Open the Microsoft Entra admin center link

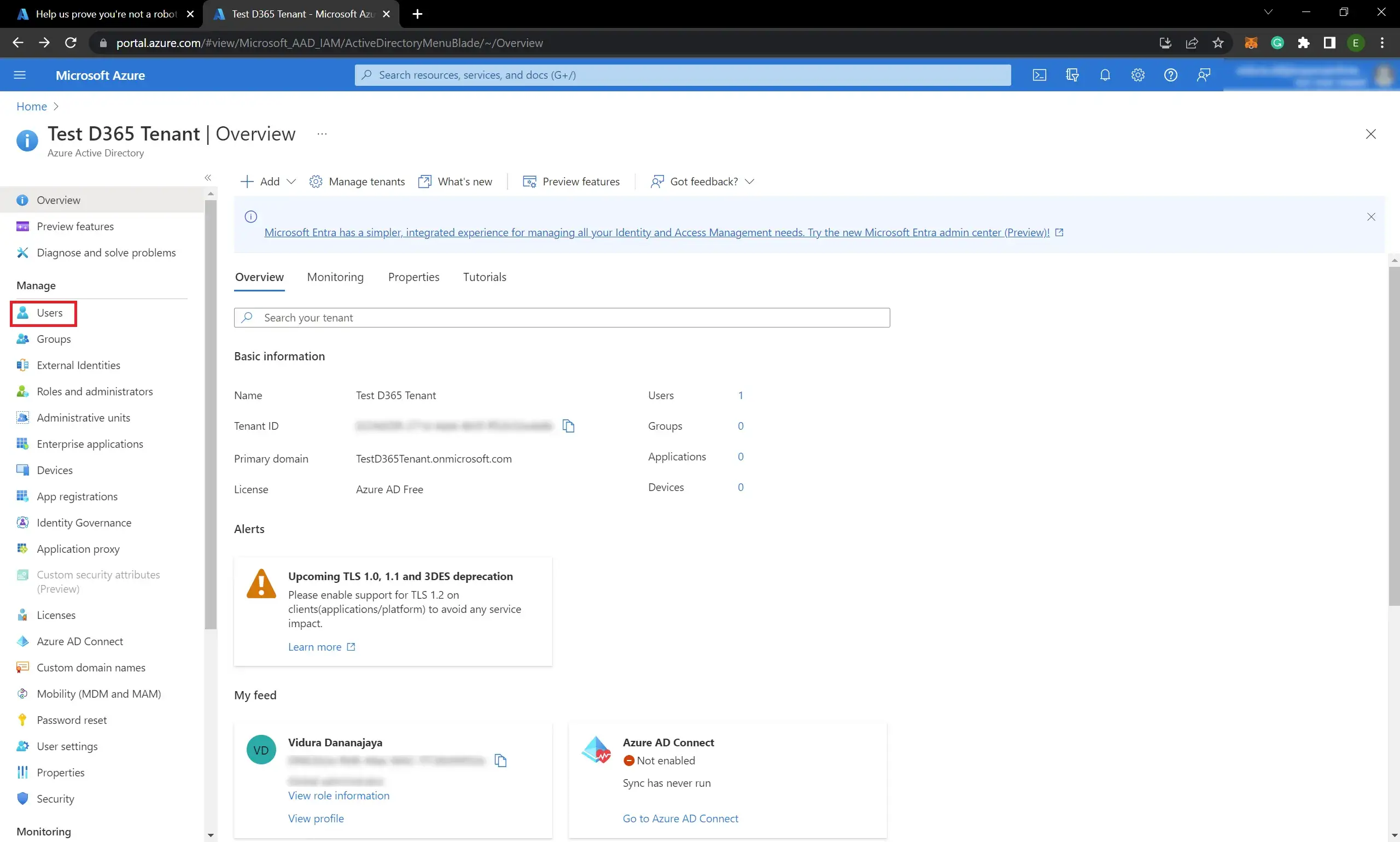[x=657, y=232]
